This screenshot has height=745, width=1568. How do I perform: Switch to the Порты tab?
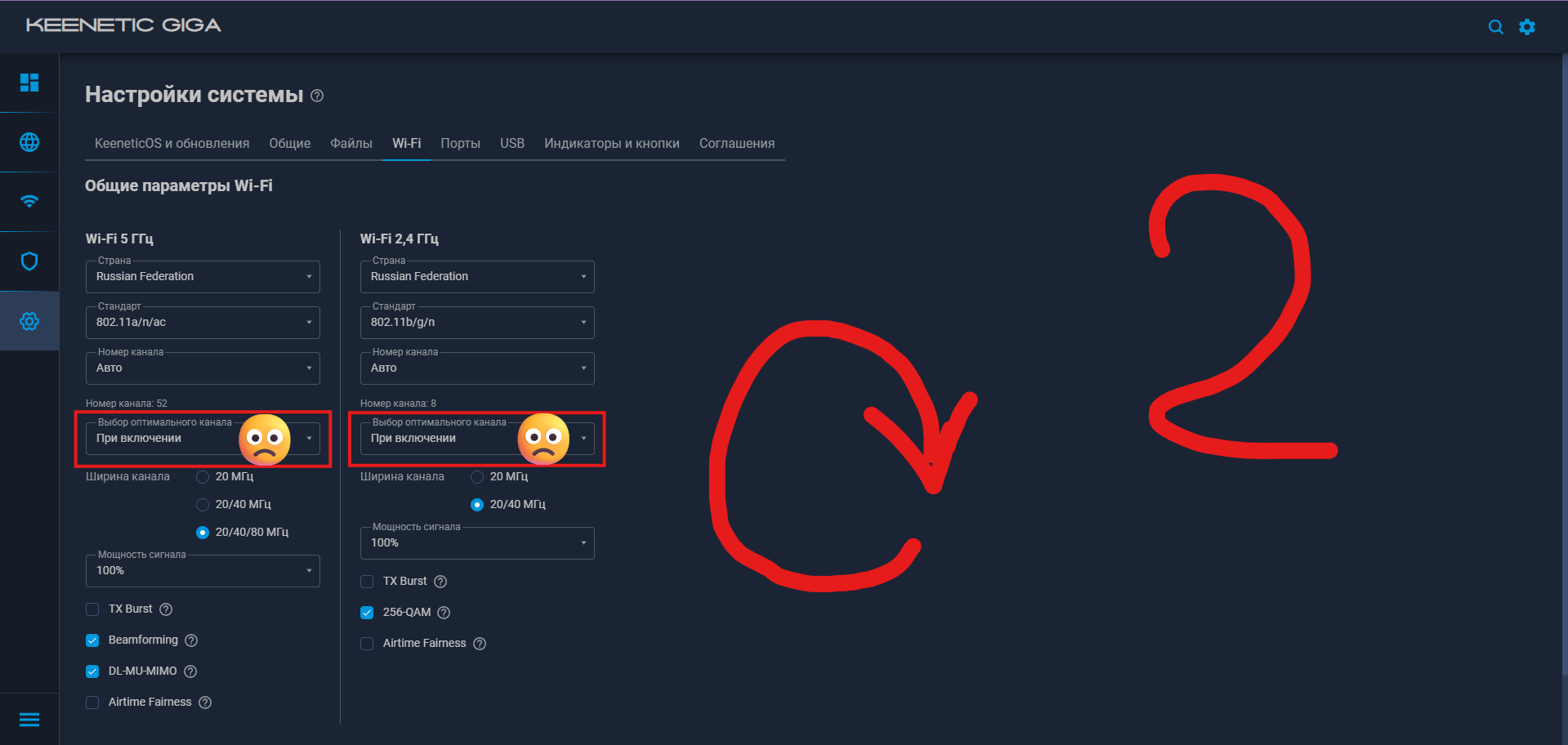click(x=460, y=143)
